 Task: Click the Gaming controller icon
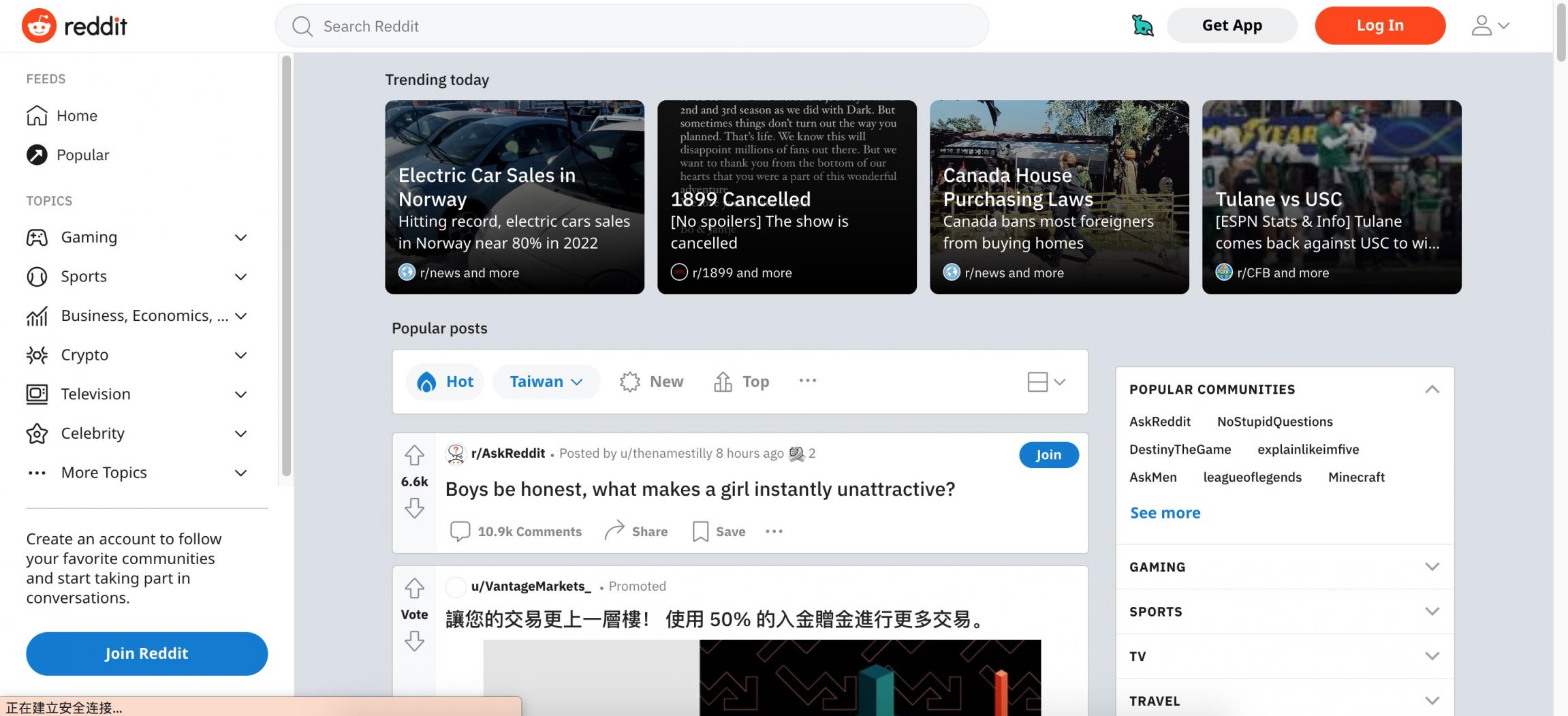(x=37, y=237)
